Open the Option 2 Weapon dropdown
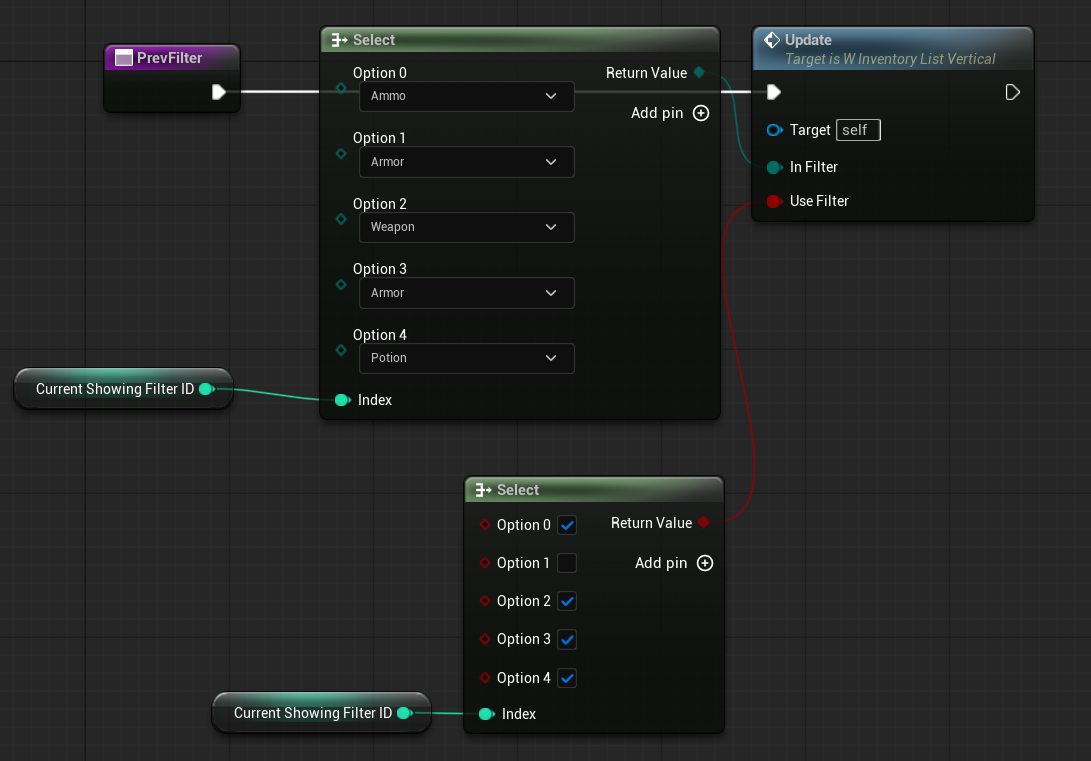Screen dimensions: 1091x761 466,227
